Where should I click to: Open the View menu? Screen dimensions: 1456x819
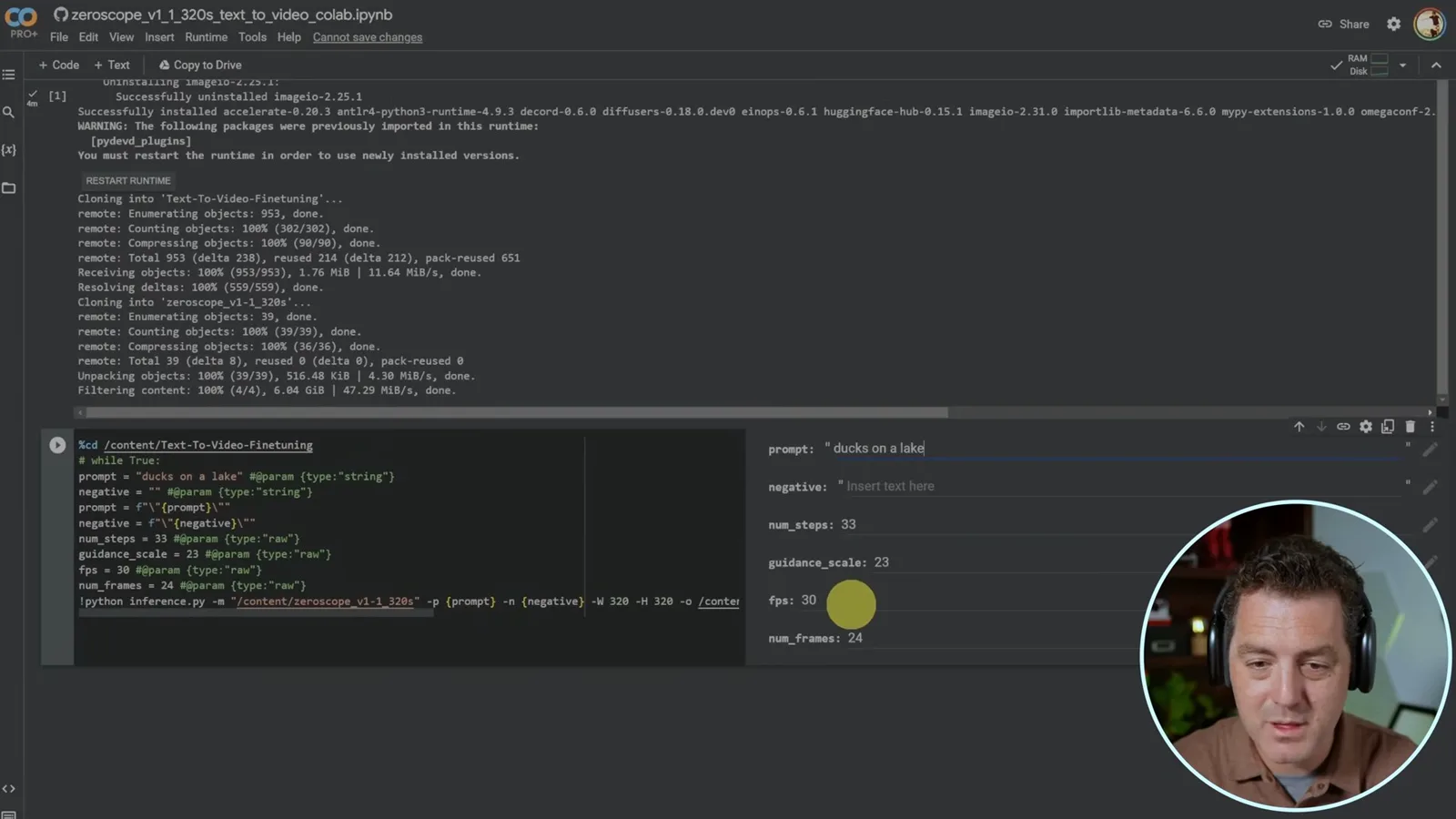[x=121, y=37]
